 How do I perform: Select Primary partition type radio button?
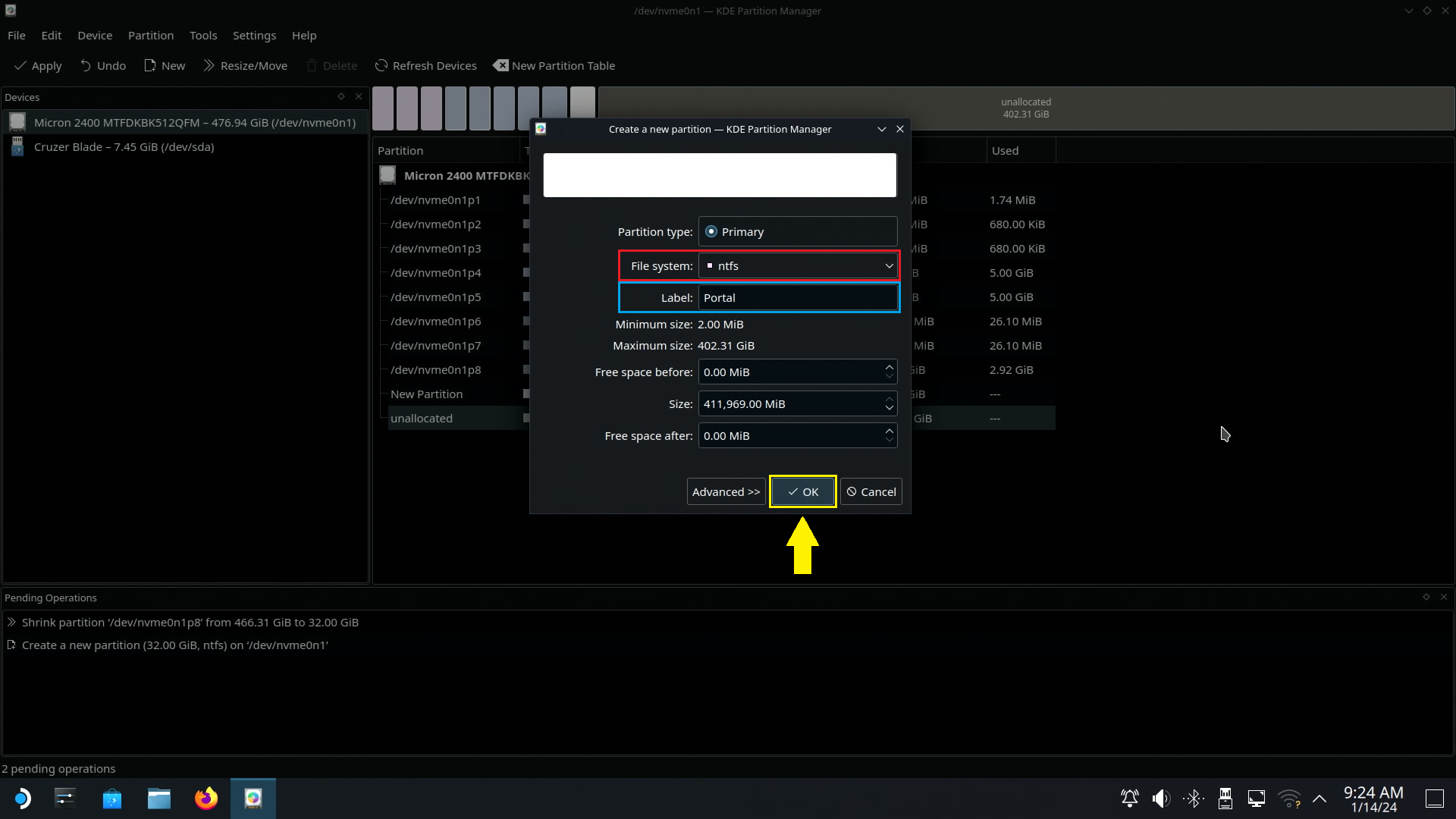(711, 232)
